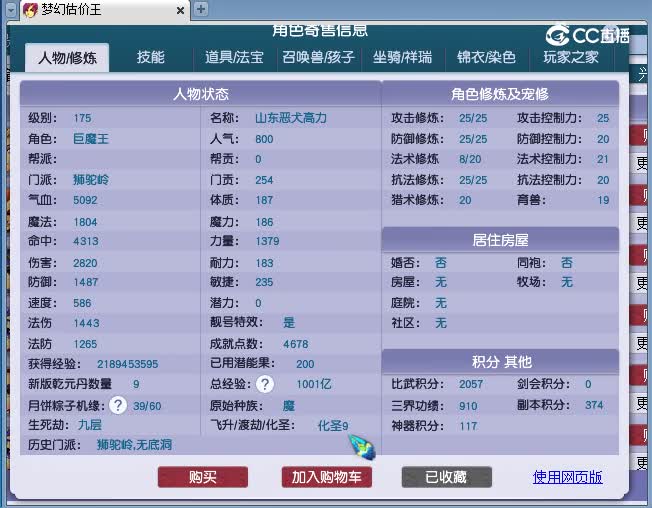The width and height of the screenshot is (652, 508).
Task: Click the level value 175
Action: 82,118
